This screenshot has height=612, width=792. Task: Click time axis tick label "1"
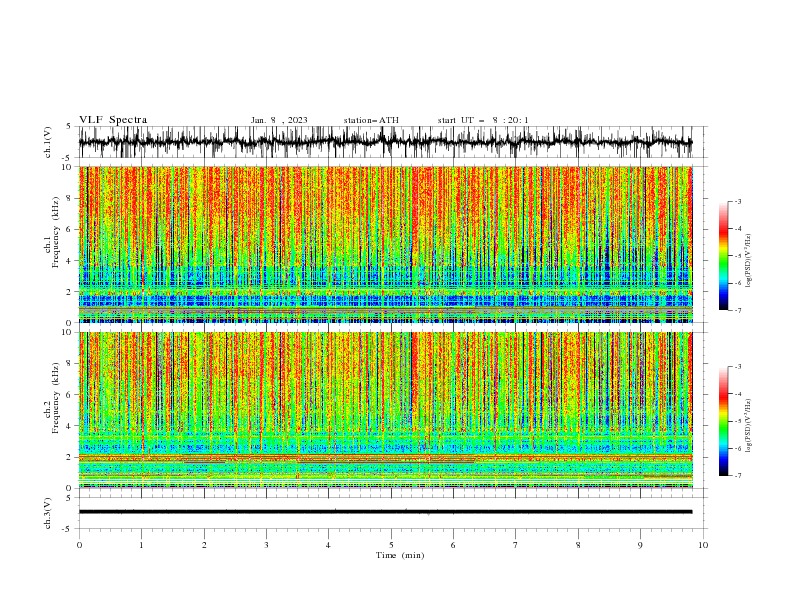pyautogui.click(x=141, y=545)
